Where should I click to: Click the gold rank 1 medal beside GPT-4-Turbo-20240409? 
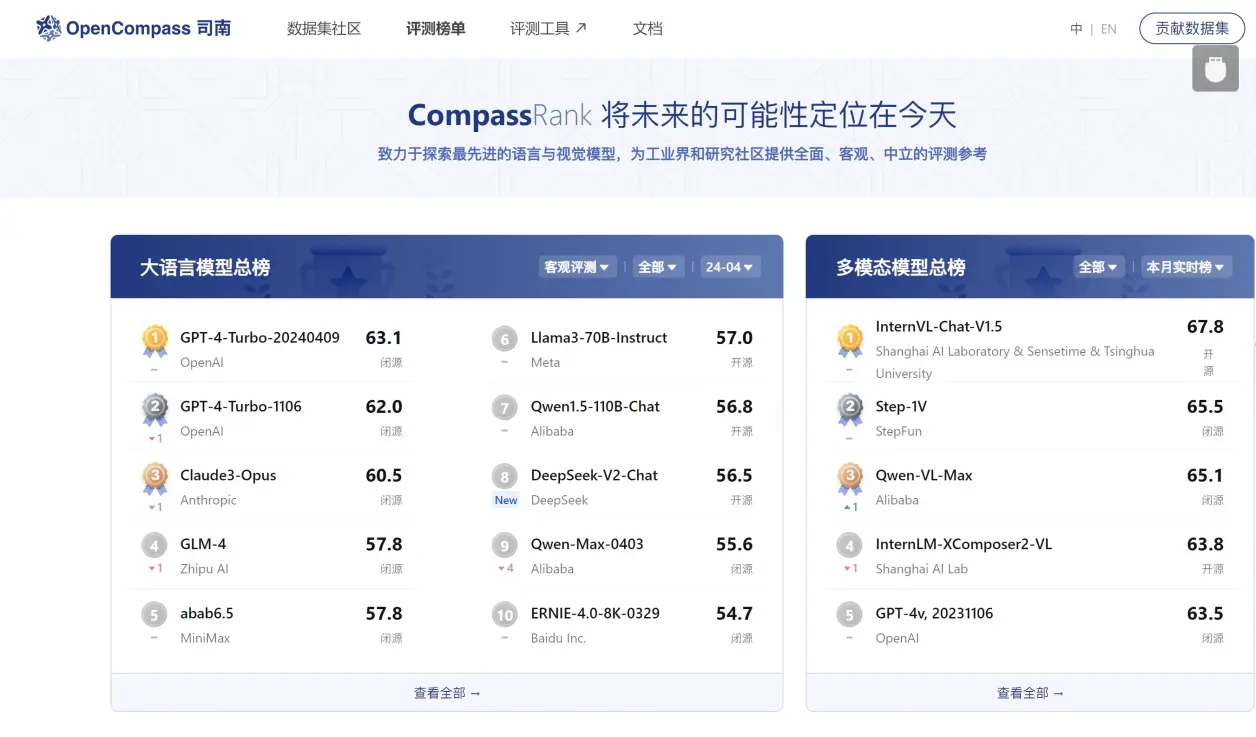tap(154, 342)
